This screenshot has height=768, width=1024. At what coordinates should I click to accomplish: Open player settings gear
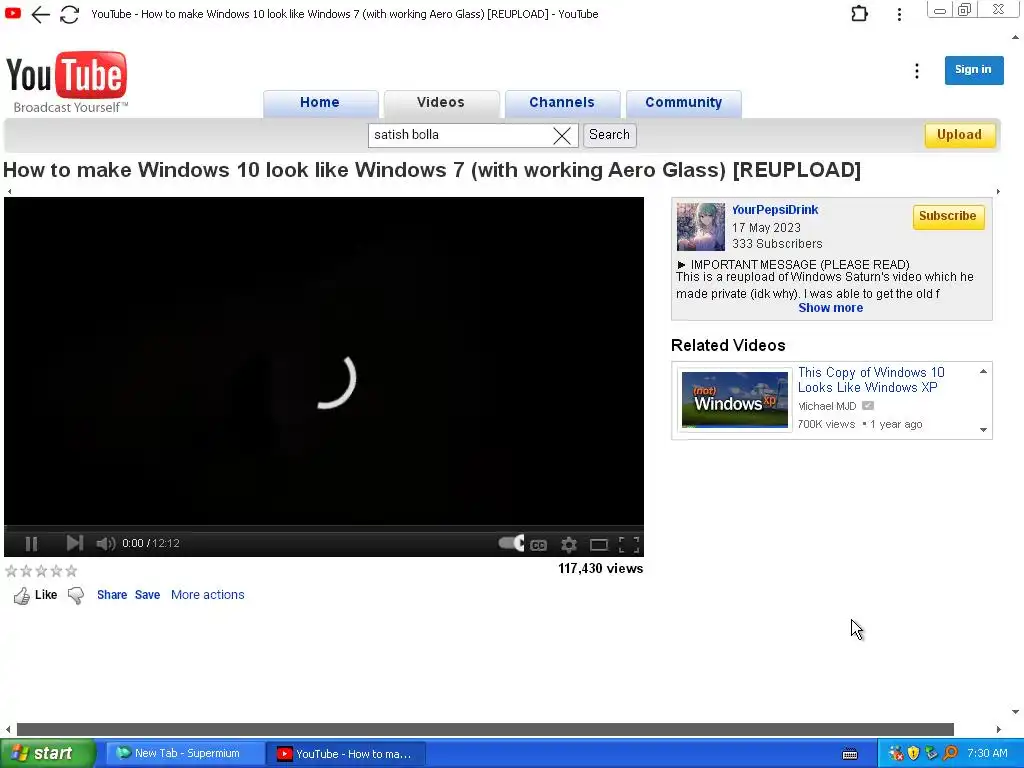click(569, 545)
